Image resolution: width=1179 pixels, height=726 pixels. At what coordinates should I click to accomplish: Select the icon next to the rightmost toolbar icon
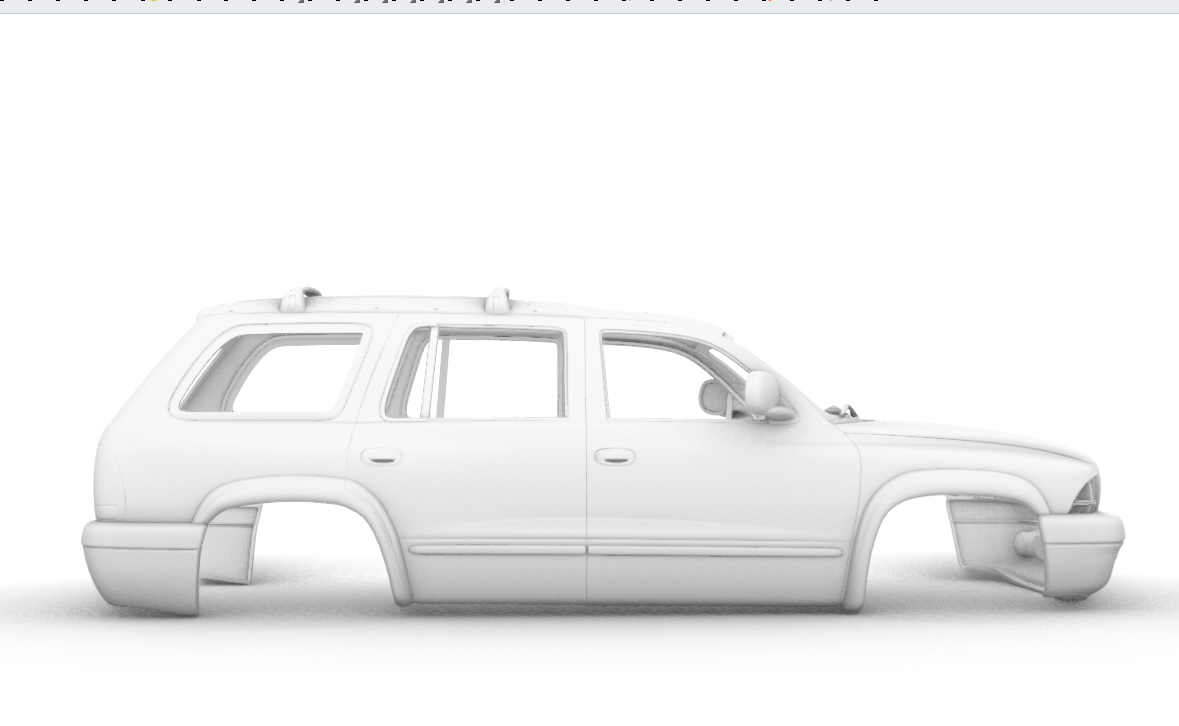point(849,5)
